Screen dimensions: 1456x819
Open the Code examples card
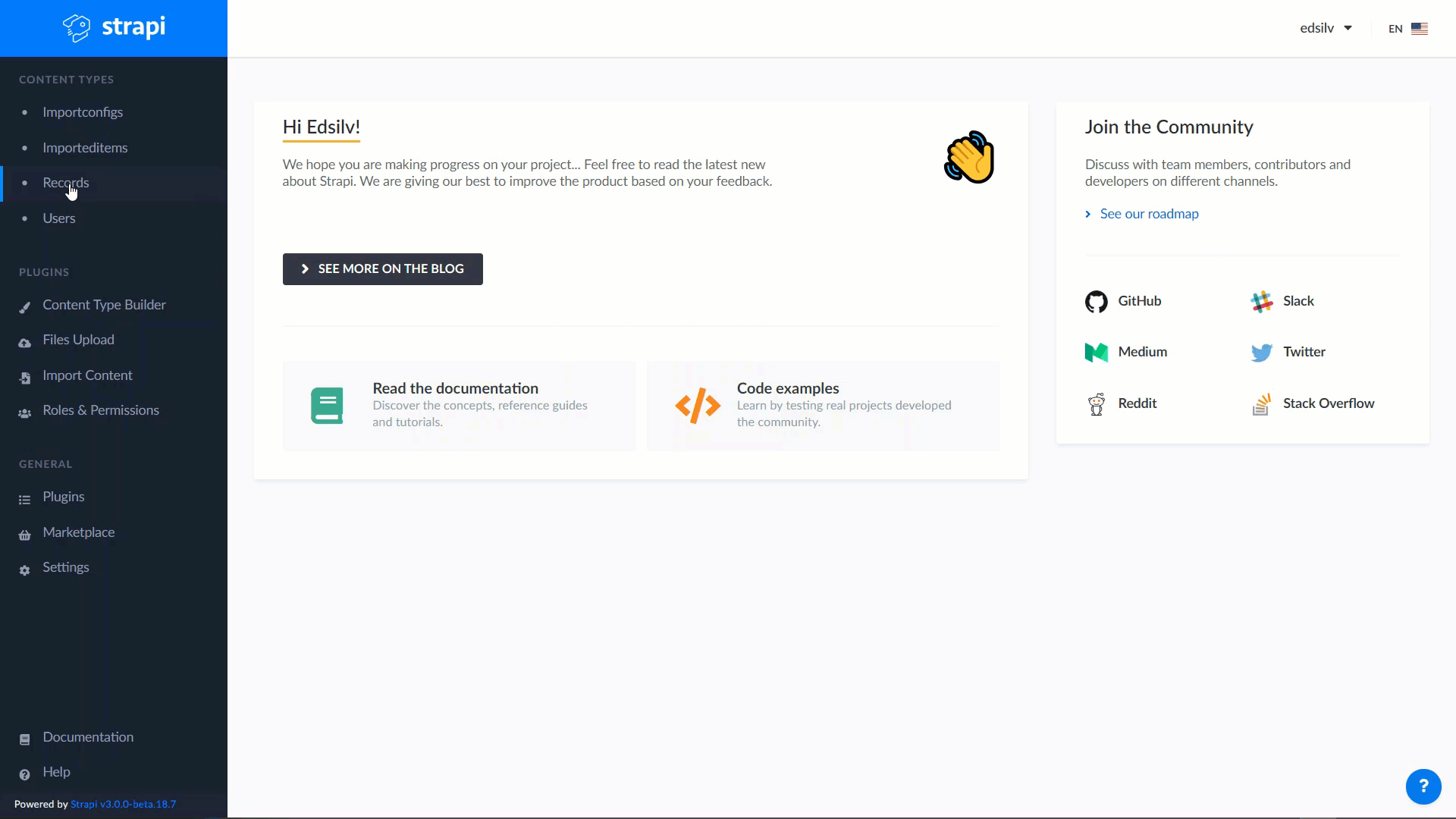[824, 406]
